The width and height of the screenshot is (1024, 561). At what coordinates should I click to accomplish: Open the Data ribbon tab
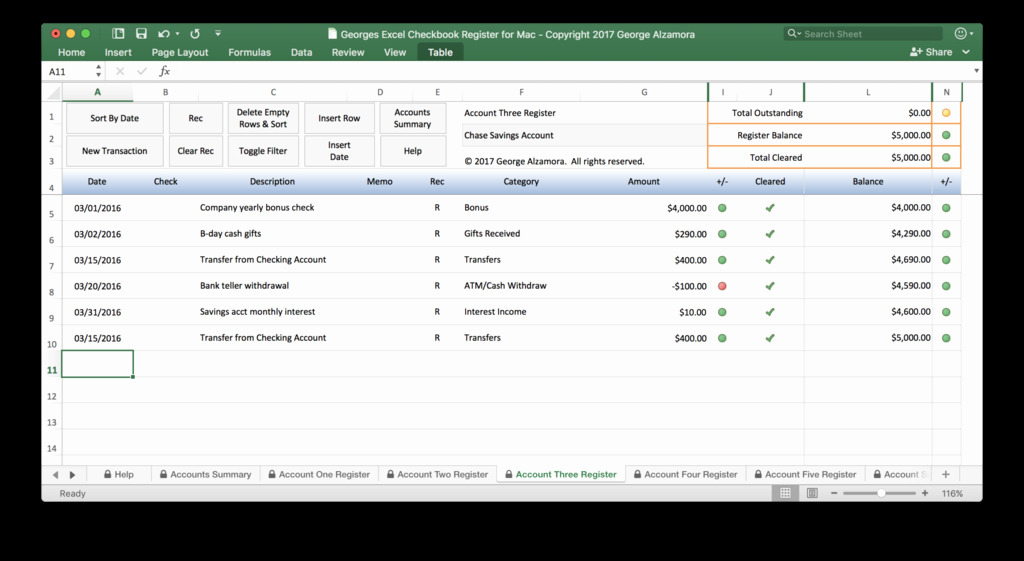tap(301, 52)
